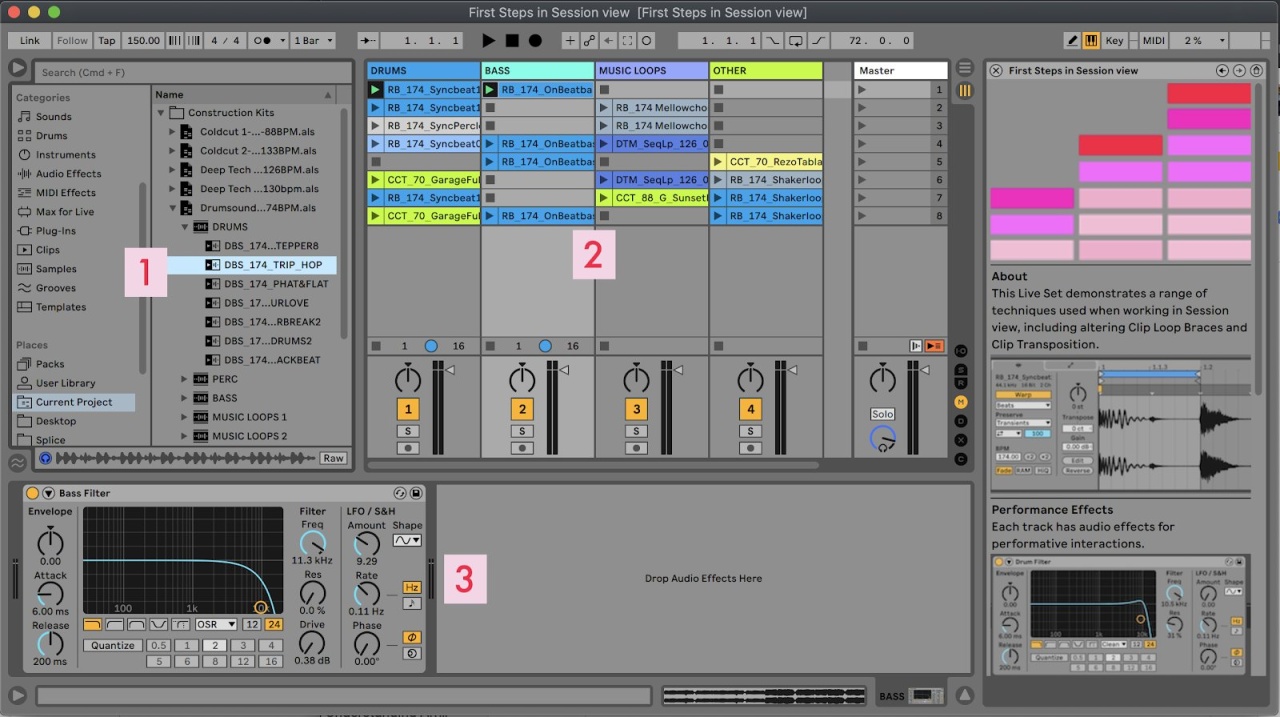Arm the BASS track for recording
Viewport: 1280px width, 717px height.
coord(521,447)
